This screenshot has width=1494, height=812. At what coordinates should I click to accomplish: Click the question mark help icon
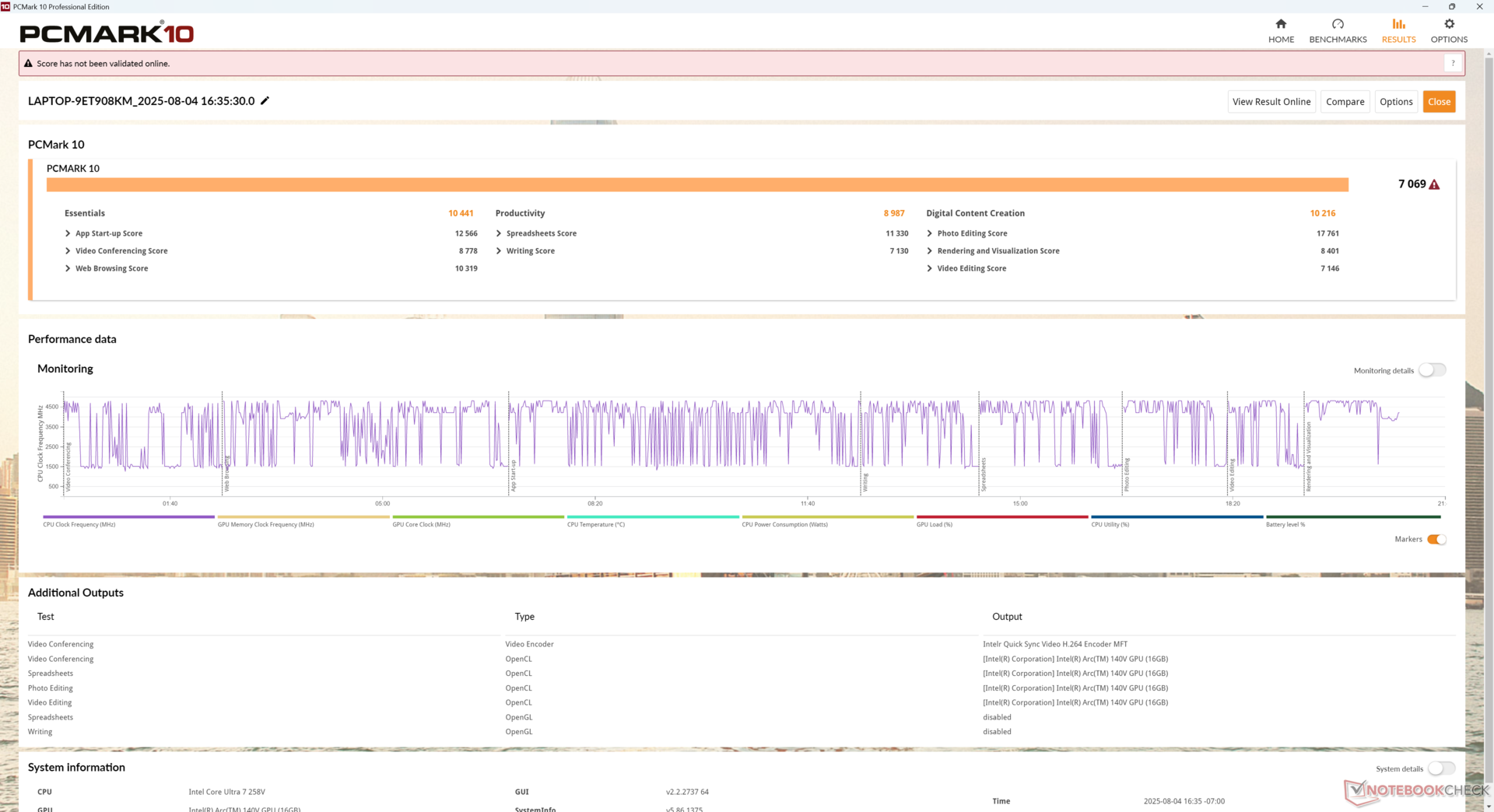coord(1453,64)
